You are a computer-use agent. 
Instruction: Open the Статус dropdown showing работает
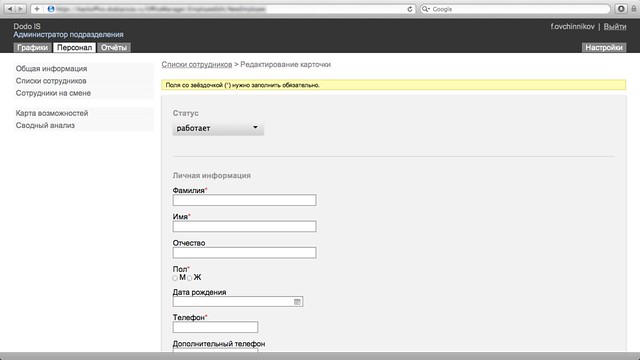coord(218,128)
